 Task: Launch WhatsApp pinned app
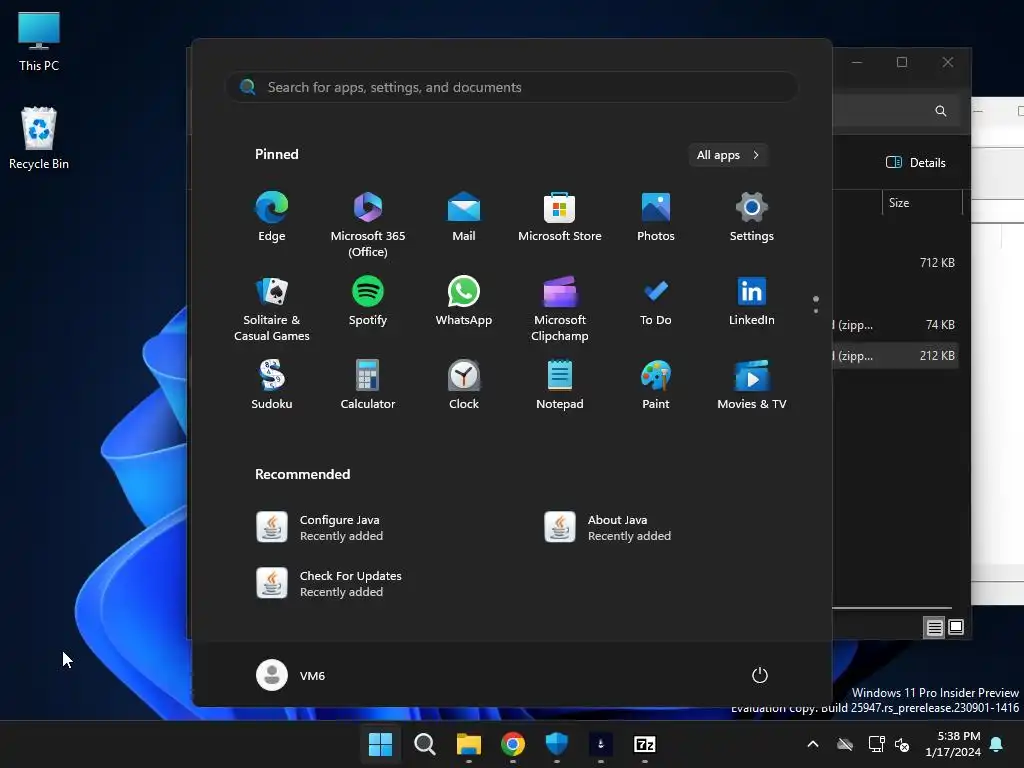[x=464, y=302]
